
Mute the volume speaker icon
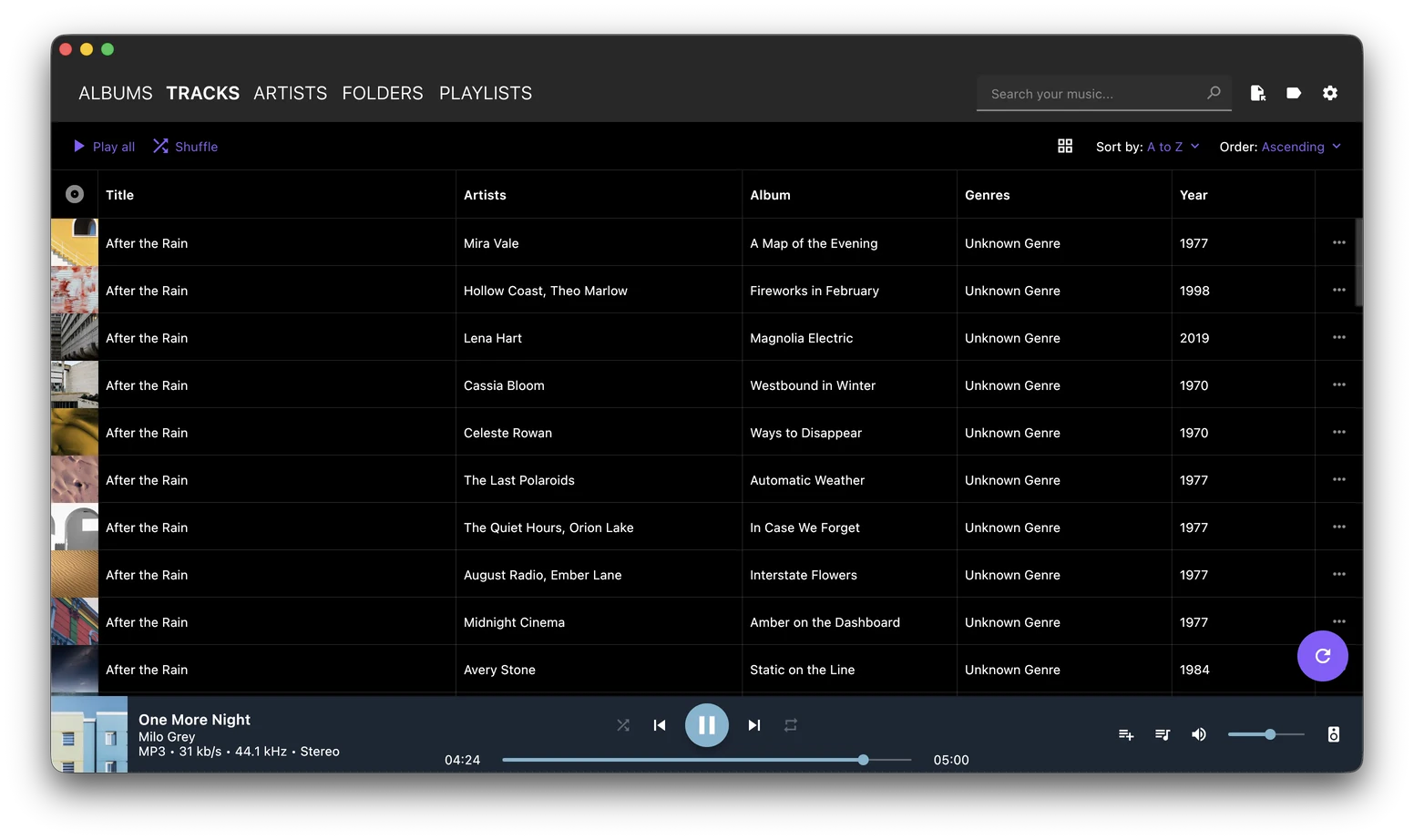[x=1199, y=734]
